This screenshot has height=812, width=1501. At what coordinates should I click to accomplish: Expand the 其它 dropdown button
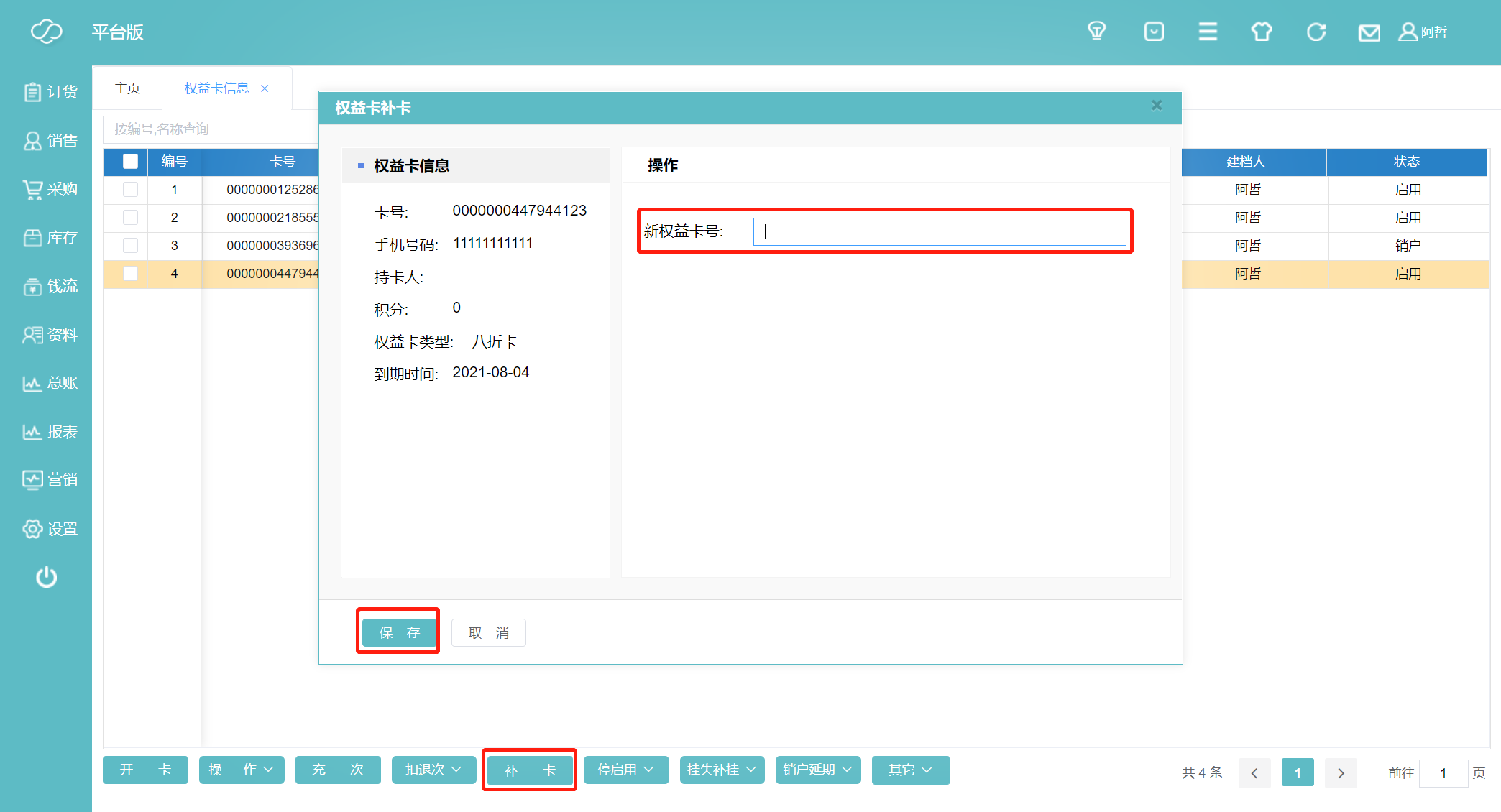coord(910,770)
